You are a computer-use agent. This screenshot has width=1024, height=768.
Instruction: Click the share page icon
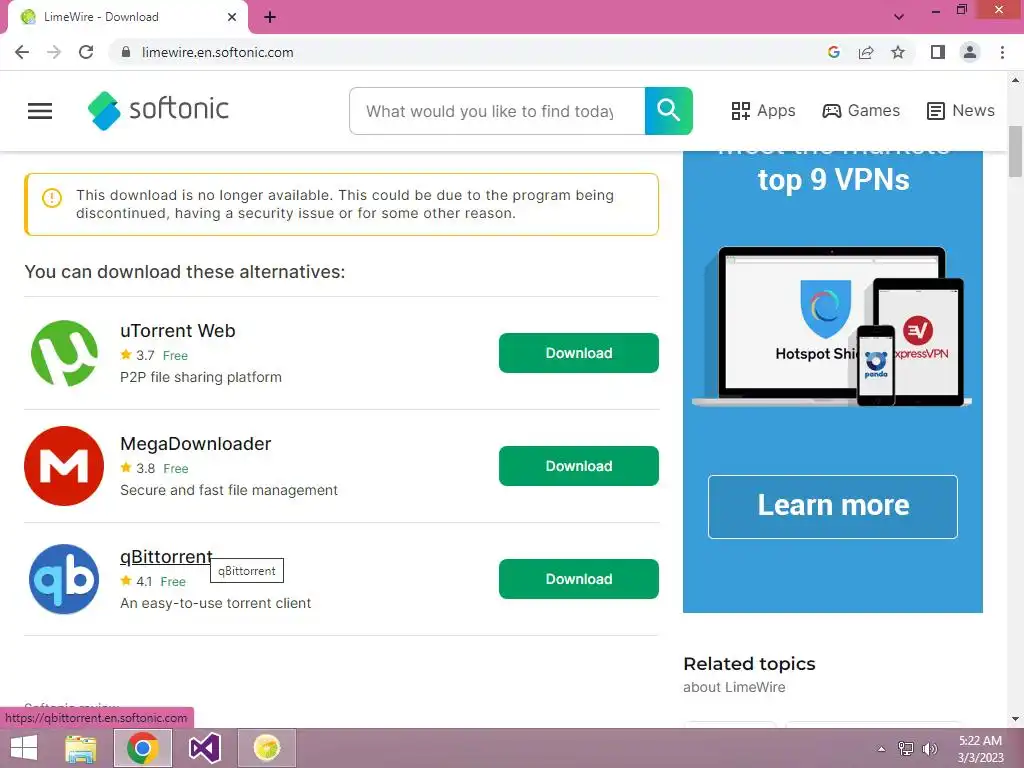[x=866, y=52]
